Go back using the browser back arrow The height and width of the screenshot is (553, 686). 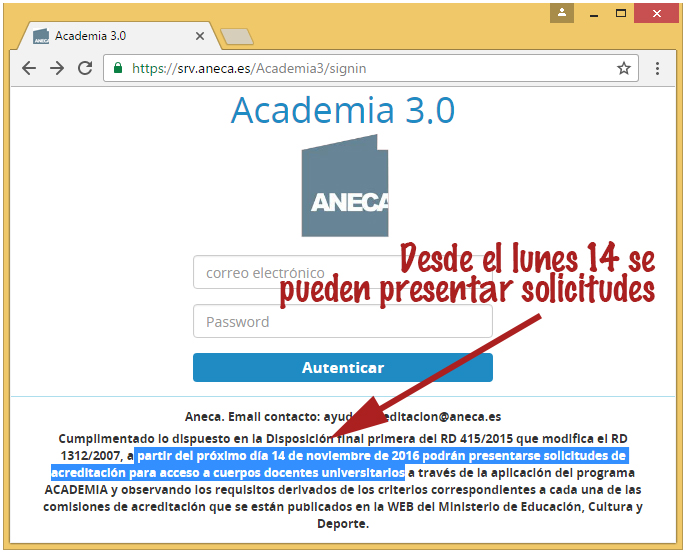pyautogui.click(x=29, y=68)
